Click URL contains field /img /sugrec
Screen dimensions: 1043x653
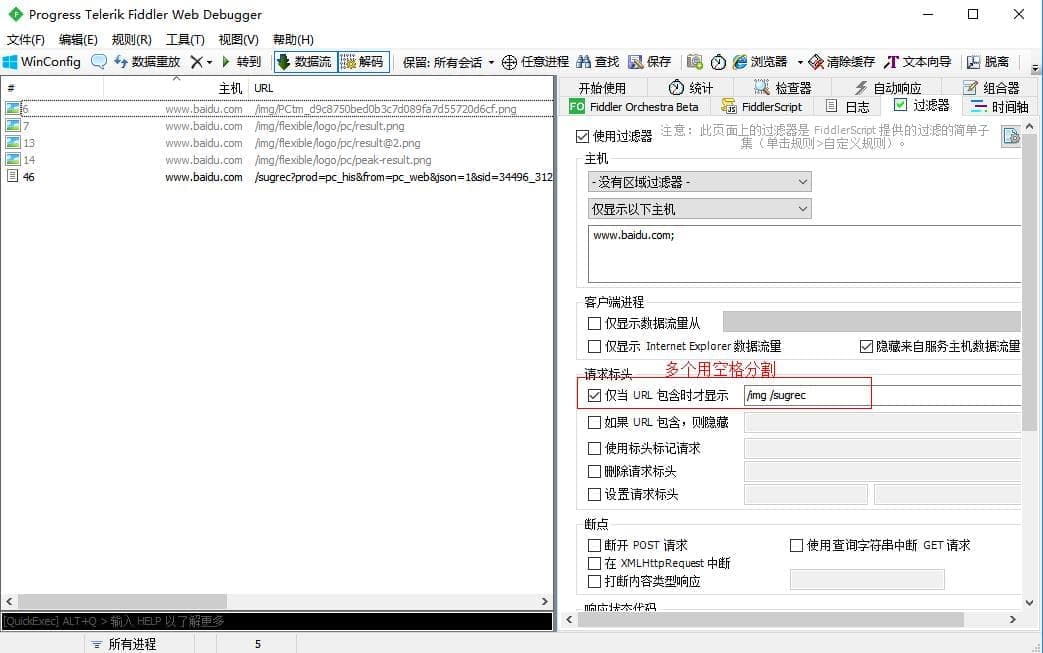882,395
